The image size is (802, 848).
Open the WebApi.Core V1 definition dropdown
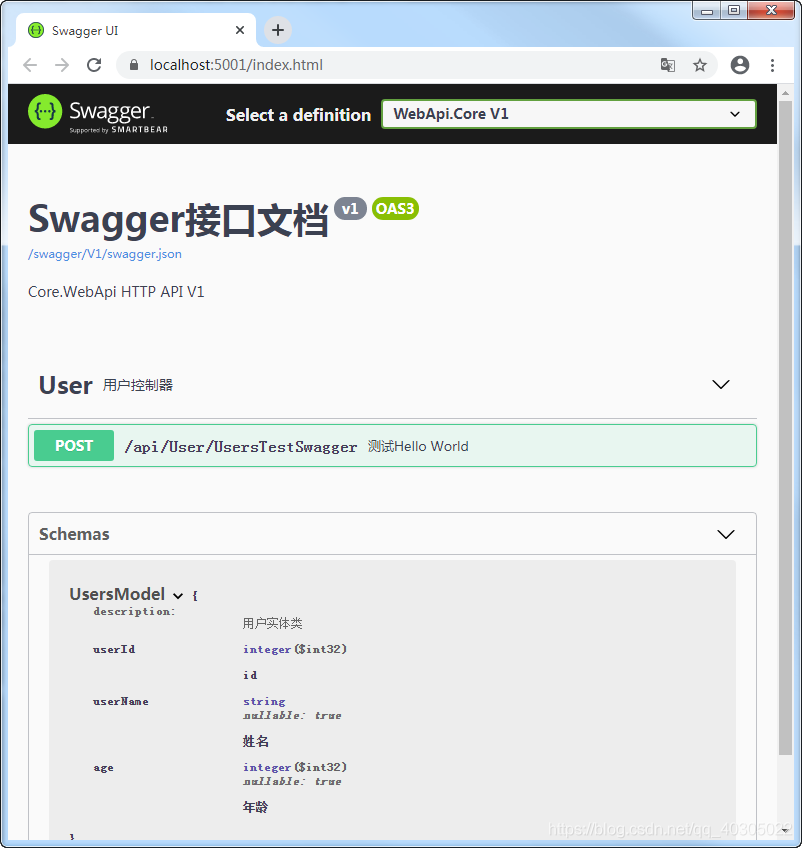pos(568,114)
